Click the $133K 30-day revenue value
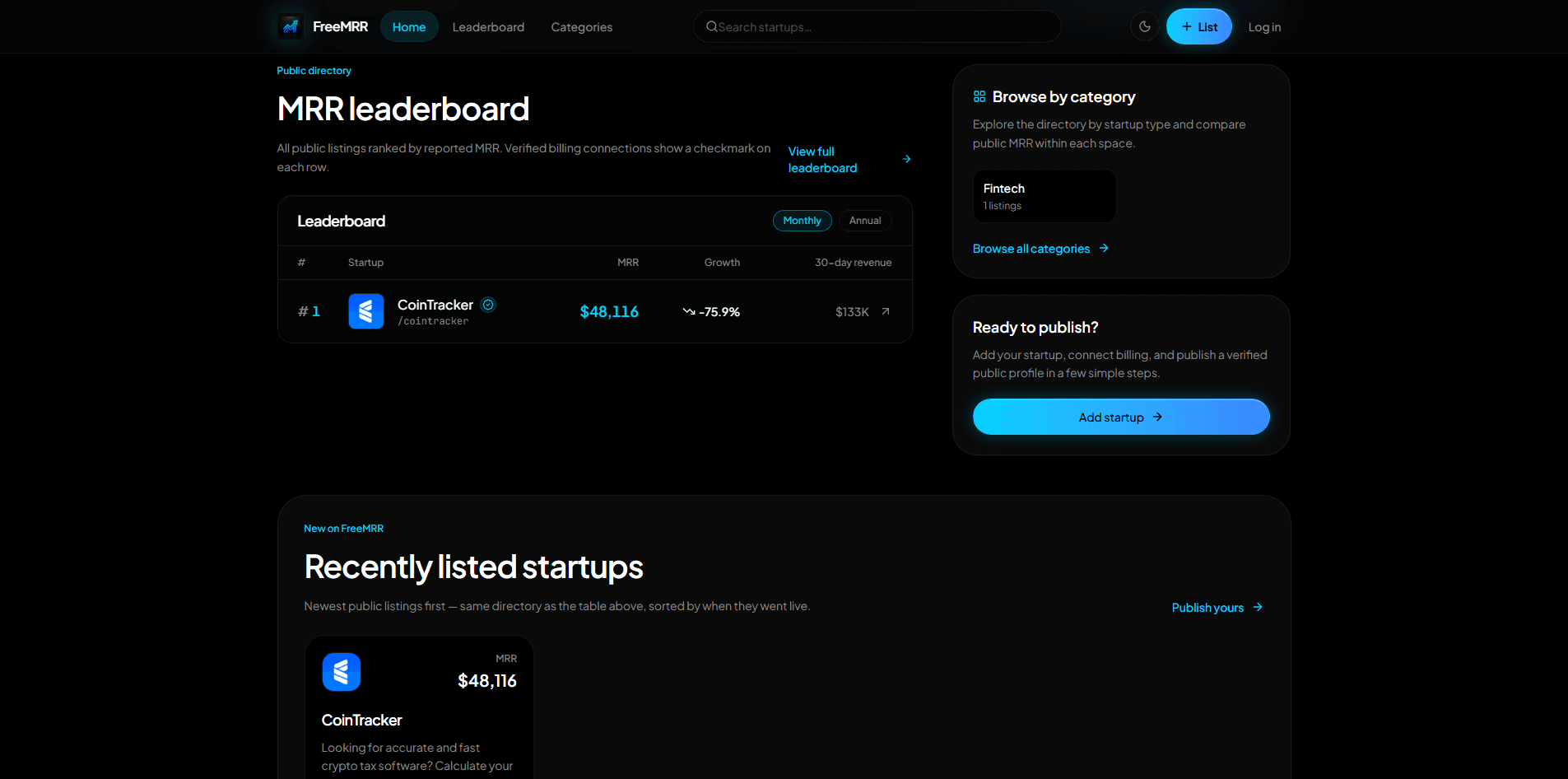Image resolution: width=1568 pixels, height=779 pixels. [852, 312]
